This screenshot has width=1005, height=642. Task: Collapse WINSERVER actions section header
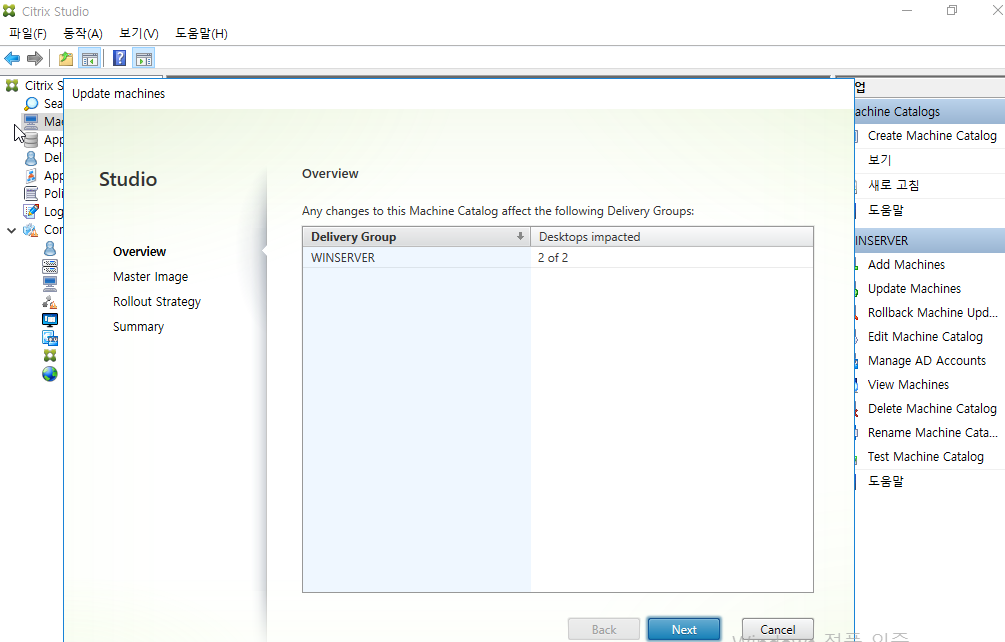pyautogui.click(x=930, y=241)
